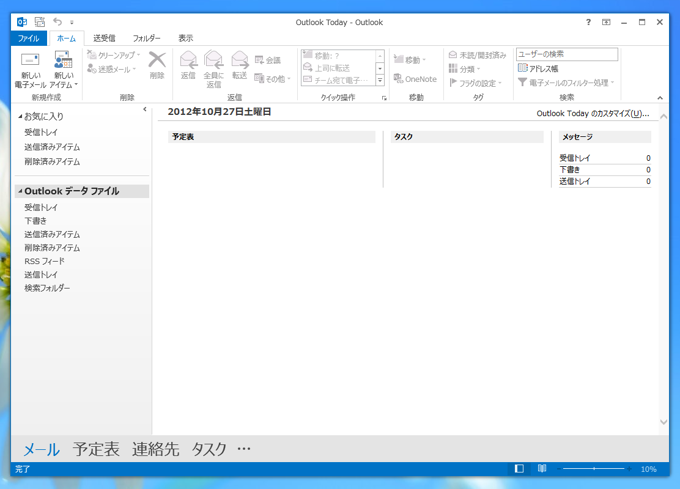Open the ファイル tab
Screen dimensions: 680x489
pos(29,38)
